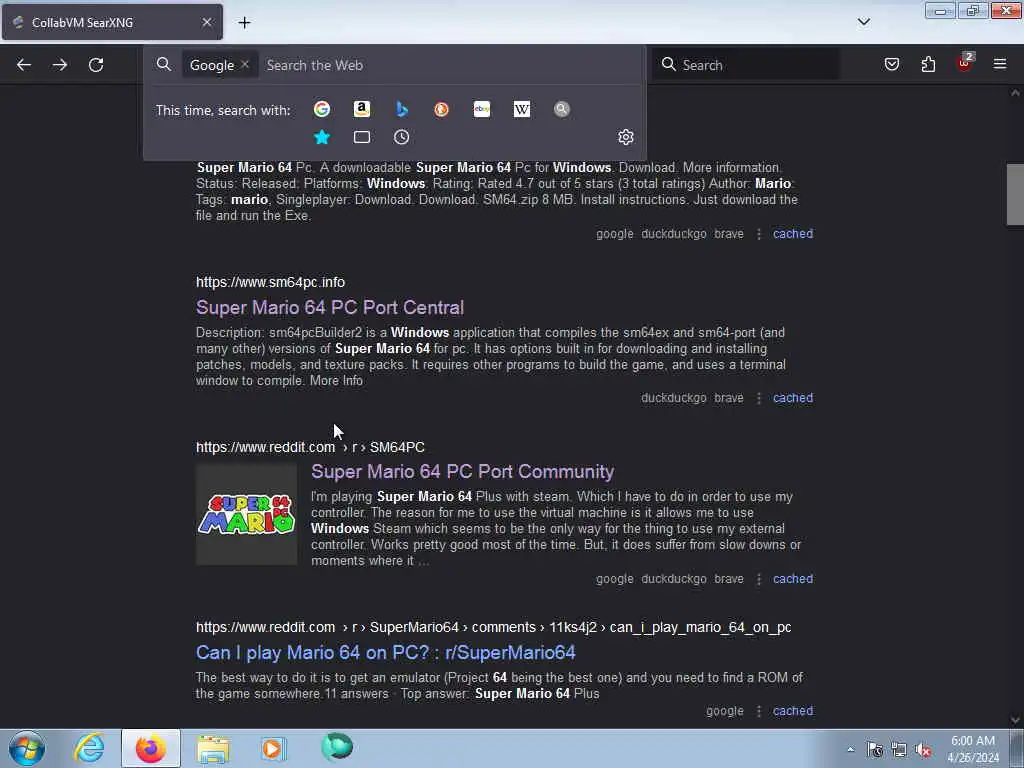This screenshot has width=1024, height=768.
Task: Open cached link for PC Port Community result
Action: coord(793,579)
